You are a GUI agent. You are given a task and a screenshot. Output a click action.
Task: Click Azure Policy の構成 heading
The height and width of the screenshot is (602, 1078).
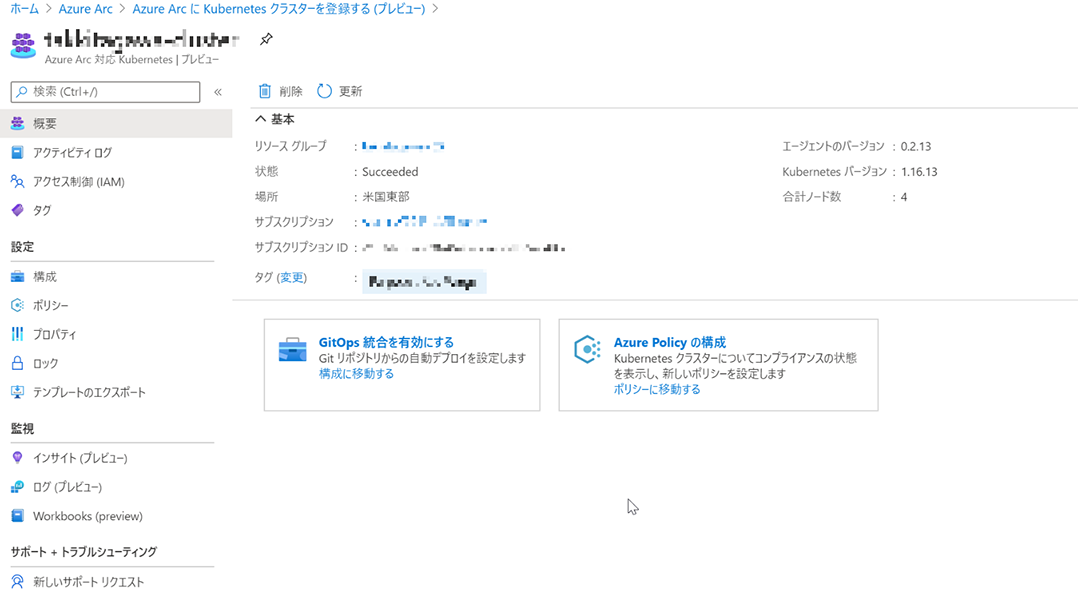click(x=670, y=342)
